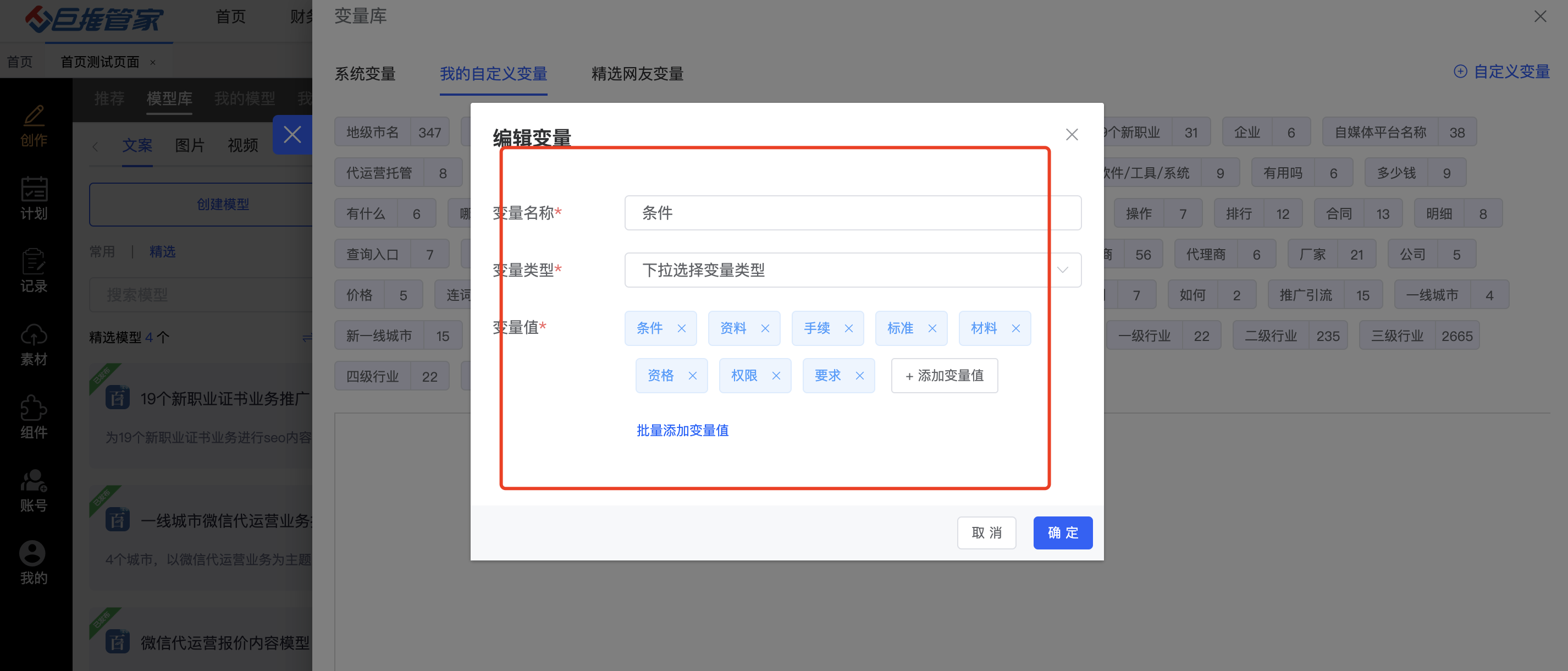The width and height of the screenshot is (1568, 671).
Task: Click the 巨推管家 logo
Action: tap(95, 19)
